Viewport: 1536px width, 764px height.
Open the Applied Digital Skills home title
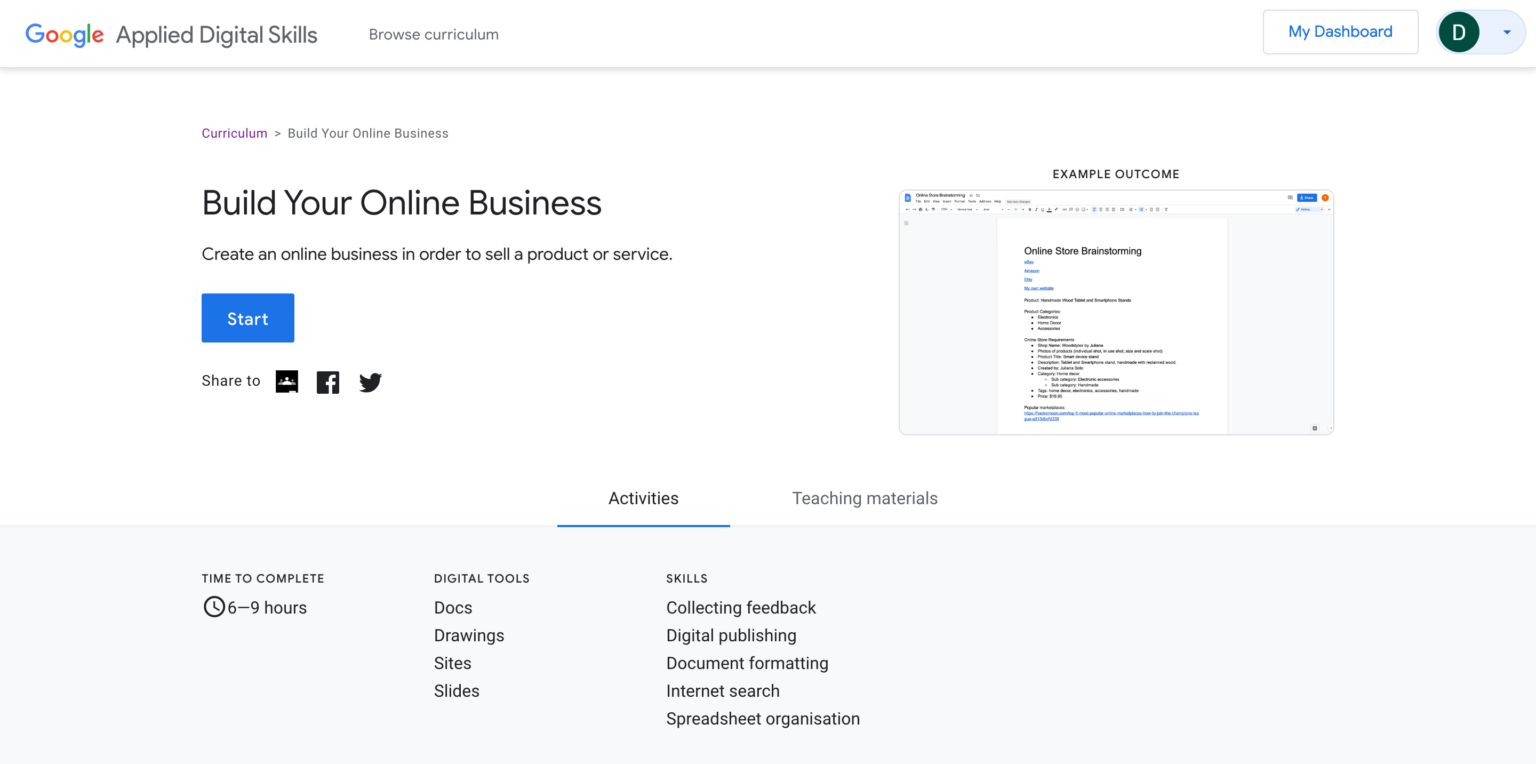[216, 34]
